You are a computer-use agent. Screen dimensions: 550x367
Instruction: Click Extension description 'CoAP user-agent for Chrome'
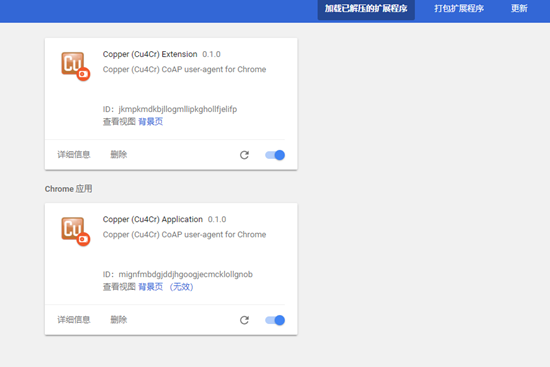214,69
